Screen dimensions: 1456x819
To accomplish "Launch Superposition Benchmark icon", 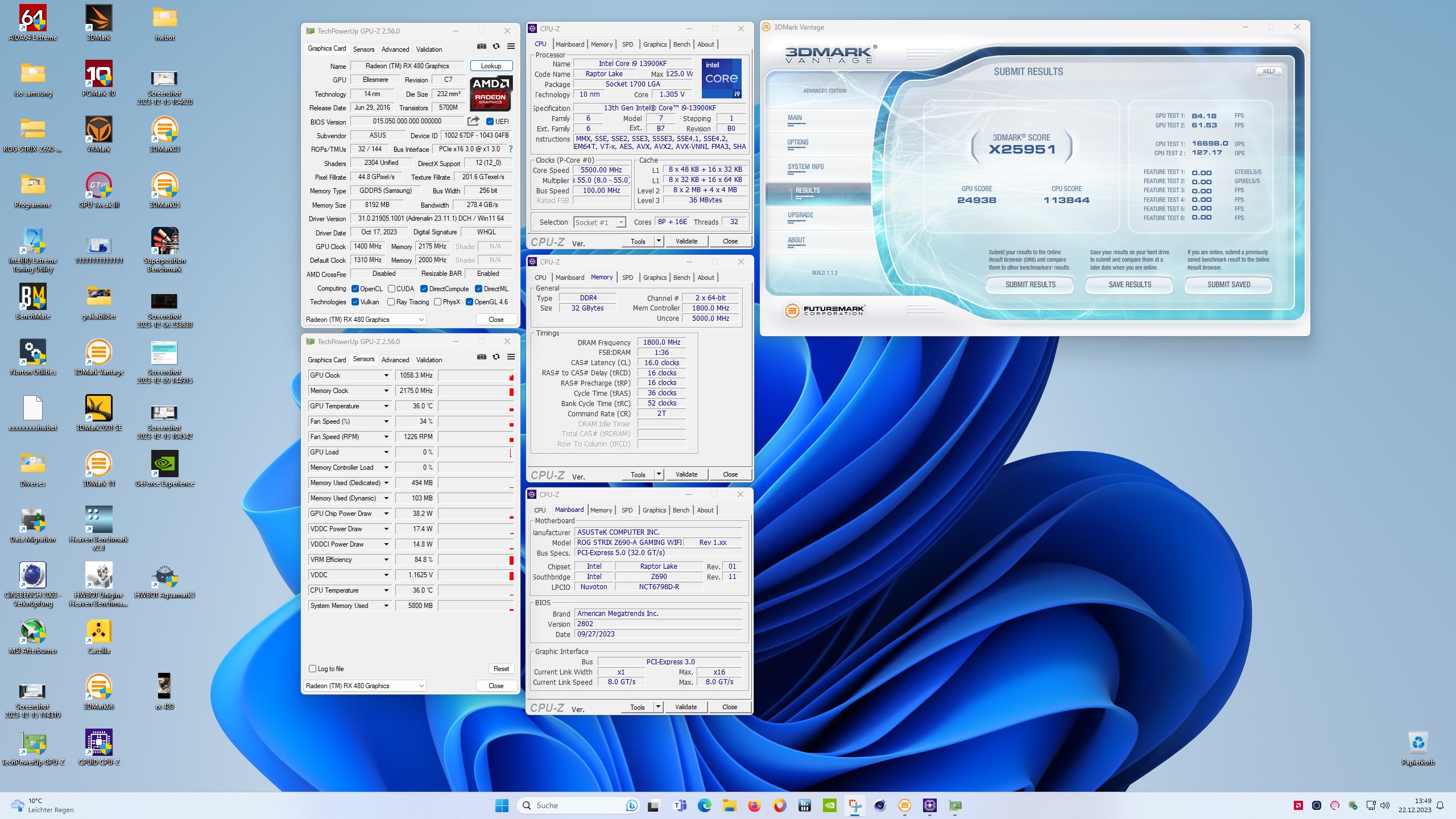I will point(165,250).
